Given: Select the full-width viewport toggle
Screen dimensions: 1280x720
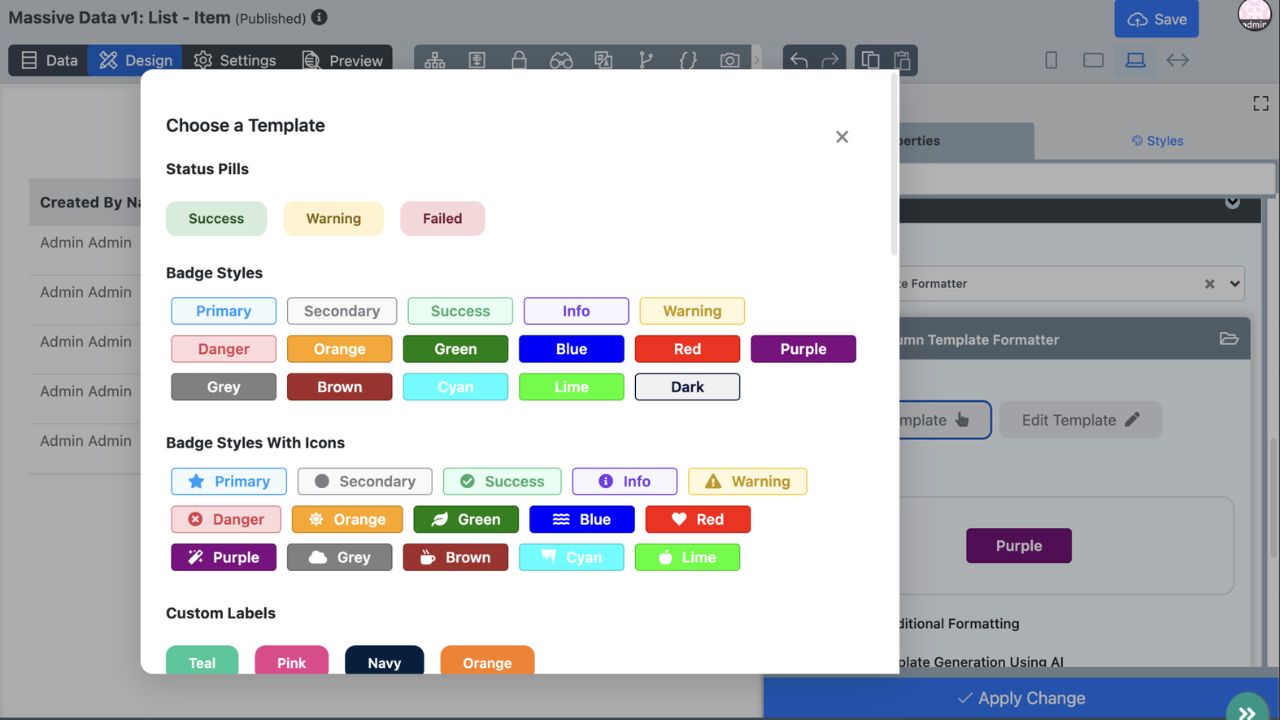Looking at the screenshot, I should [x=1178, y=60].
